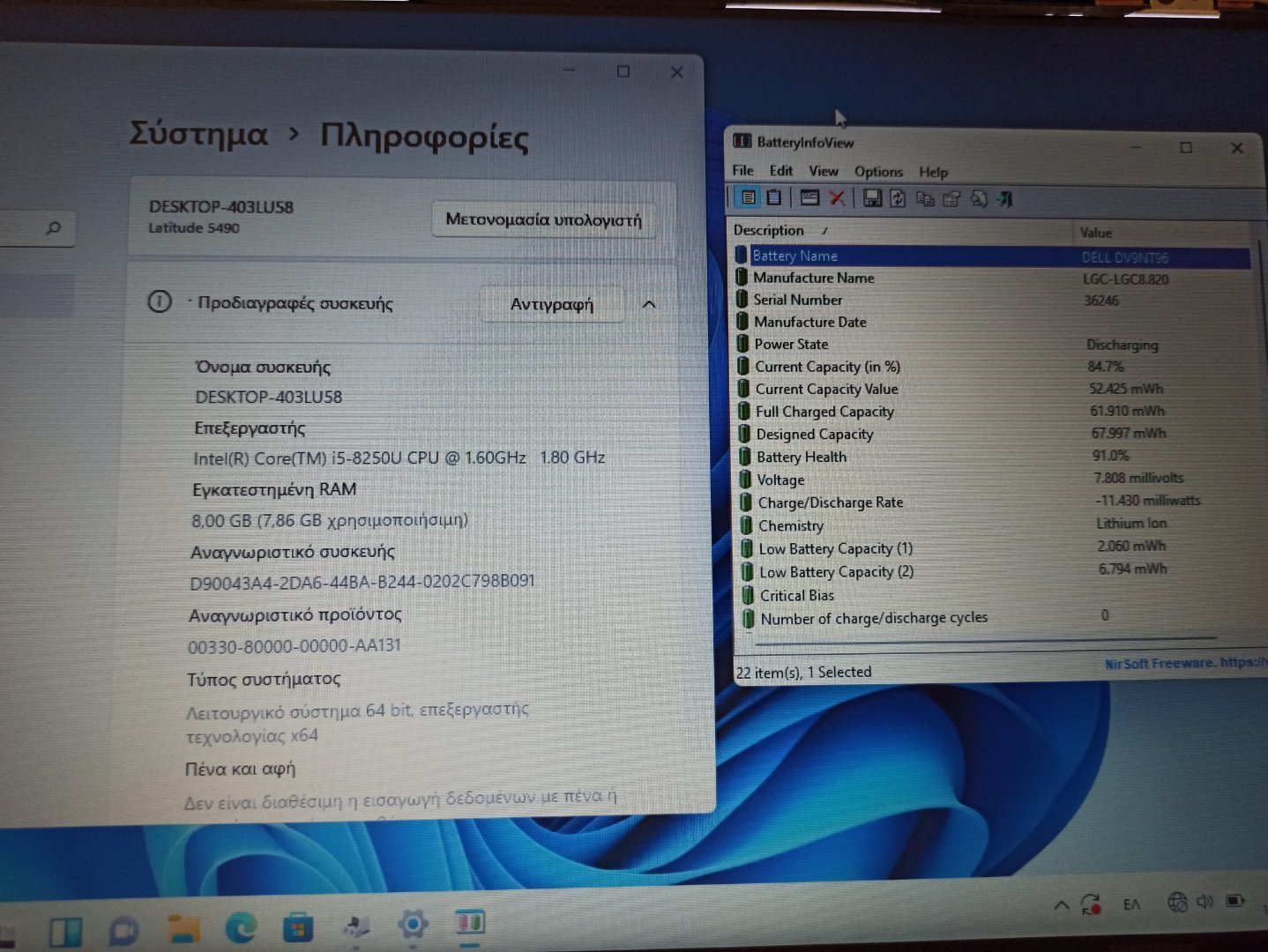
Task: Select the Manufacture Date row
Action: (x=994, y=322)
